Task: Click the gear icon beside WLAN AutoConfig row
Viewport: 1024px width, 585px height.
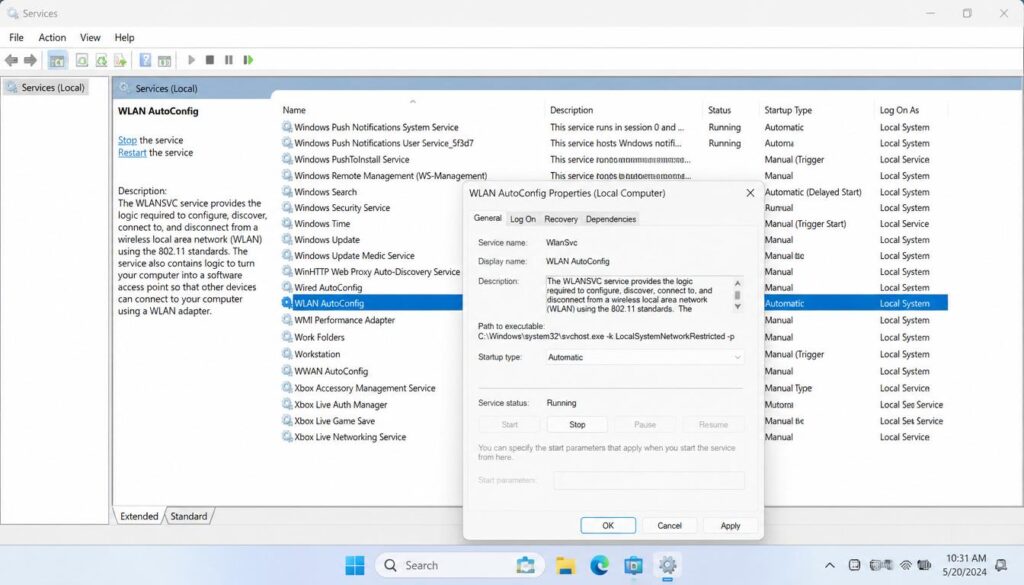Action: (x=287, y=303)
